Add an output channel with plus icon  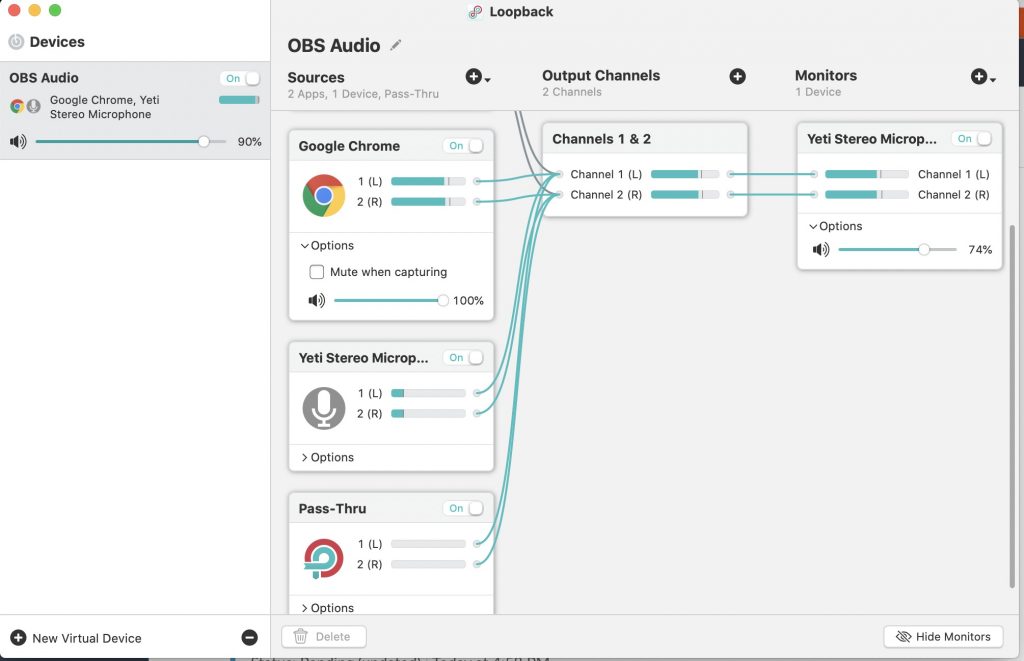(737, 76)
